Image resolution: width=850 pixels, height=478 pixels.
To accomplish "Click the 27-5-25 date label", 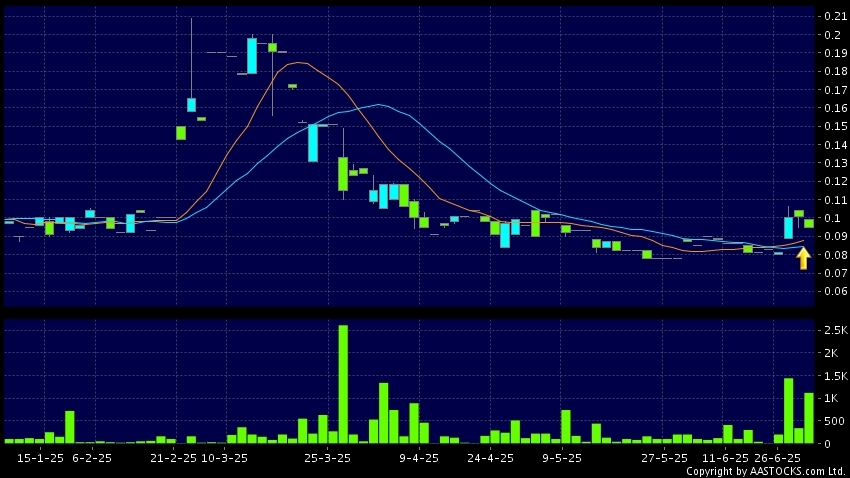I will [x=665, y=458].
